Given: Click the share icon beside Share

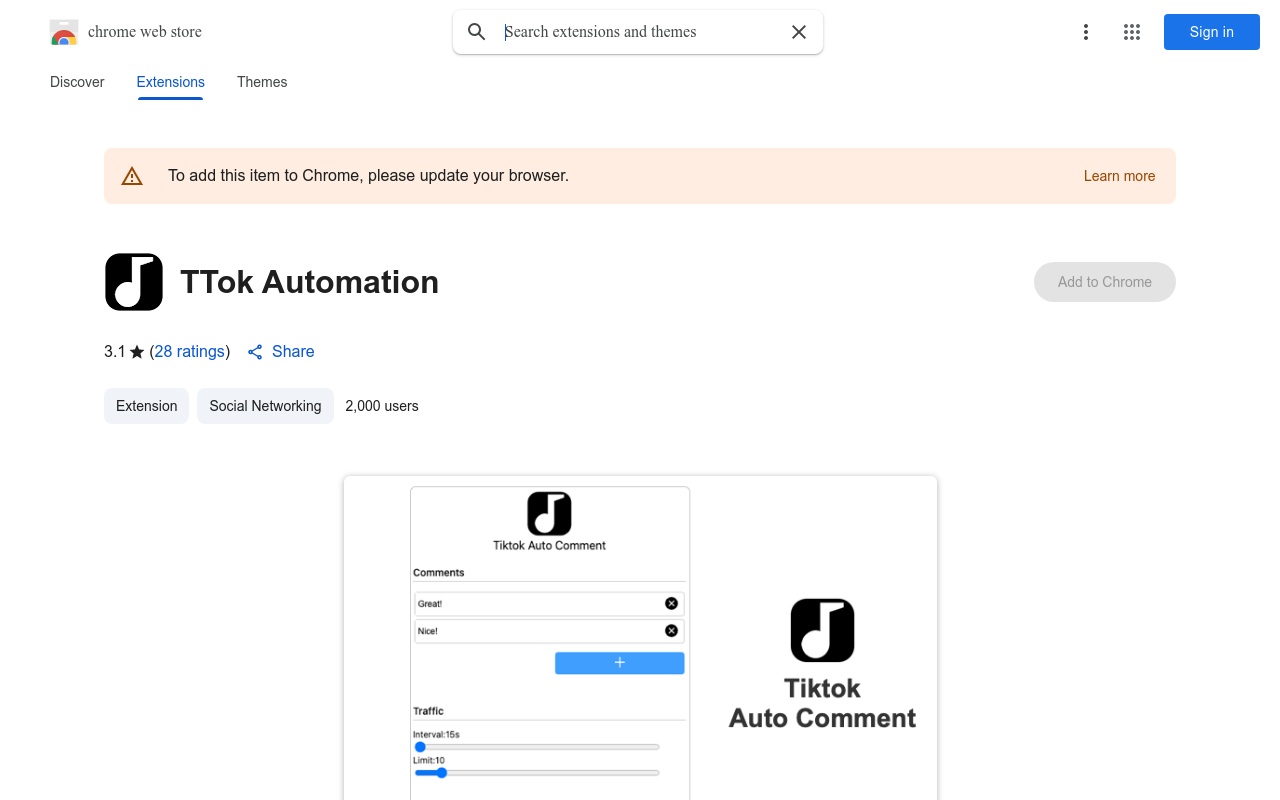Looking at the screenshot, I should pyautogui.click(x=255, y=352).
